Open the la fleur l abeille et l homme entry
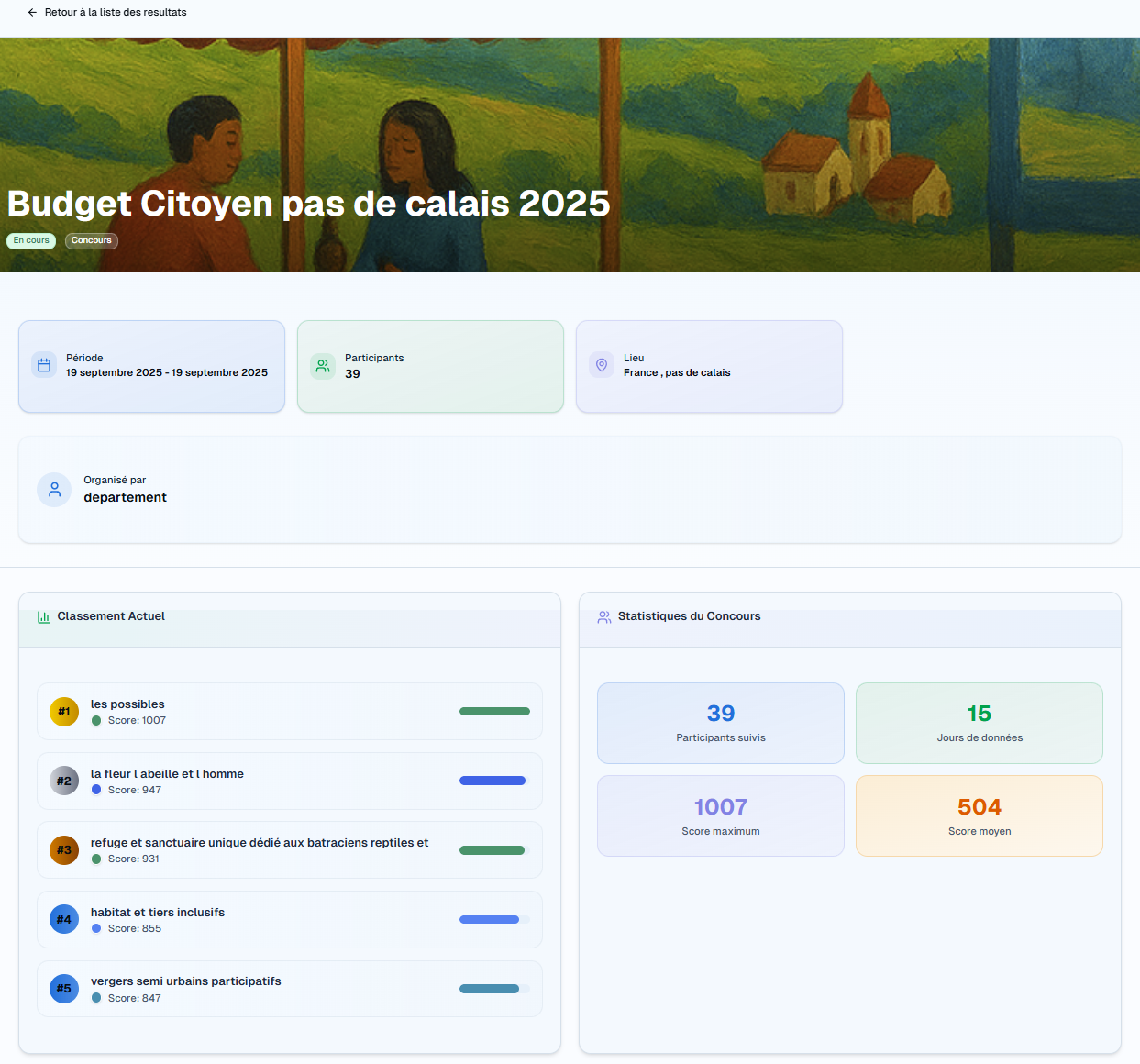The height and width of the screenshot is (1064, 1140). click(167, 774)
